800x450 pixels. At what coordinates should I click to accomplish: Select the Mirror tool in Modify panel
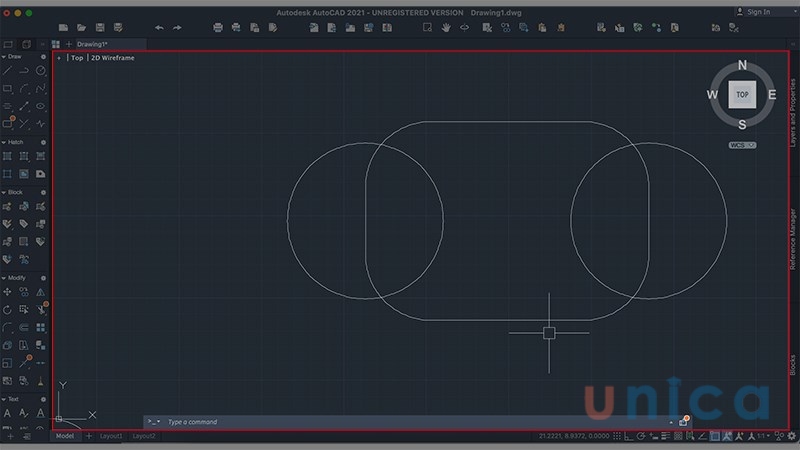[41, 292]
